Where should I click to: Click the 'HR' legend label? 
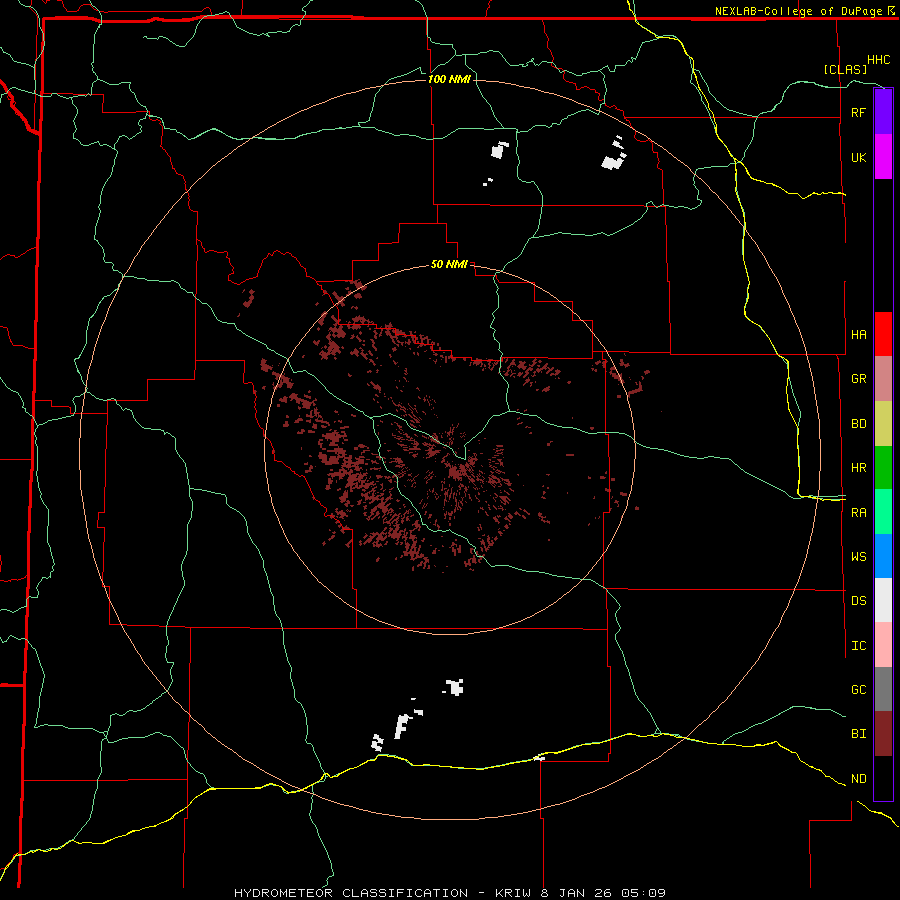[858, 468]
